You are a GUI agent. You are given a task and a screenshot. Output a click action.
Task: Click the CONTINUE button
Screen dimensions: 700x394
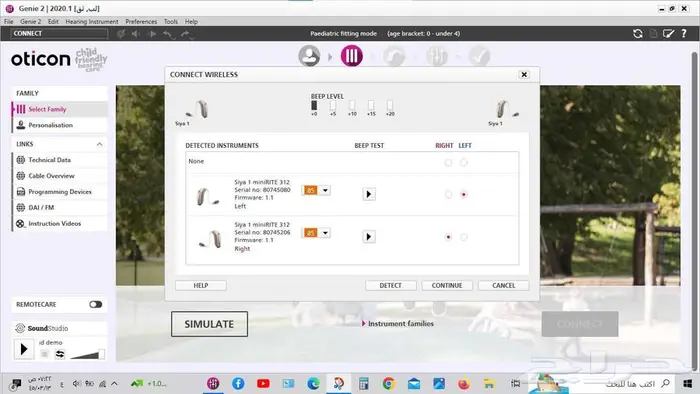(447, 286)
